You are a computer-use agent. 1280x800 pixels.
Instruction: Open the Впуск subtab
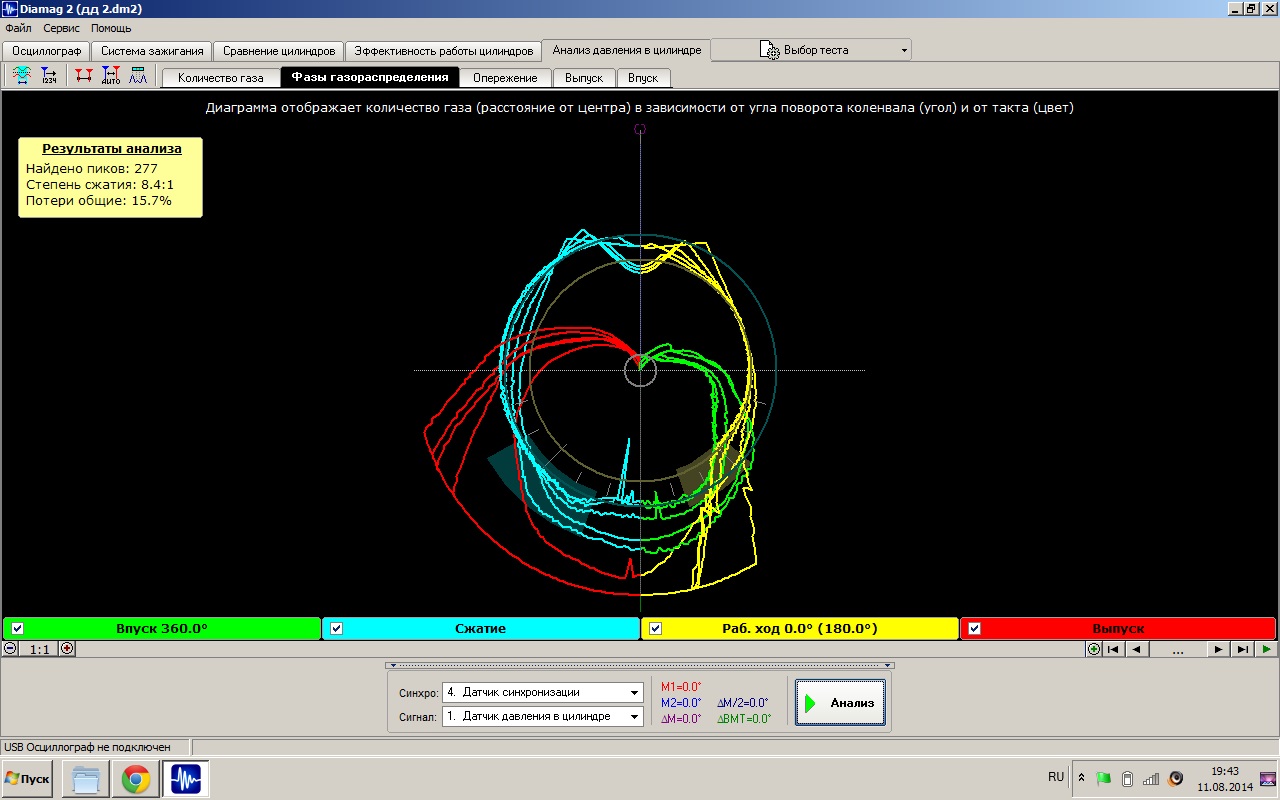[x=643, y=77]
